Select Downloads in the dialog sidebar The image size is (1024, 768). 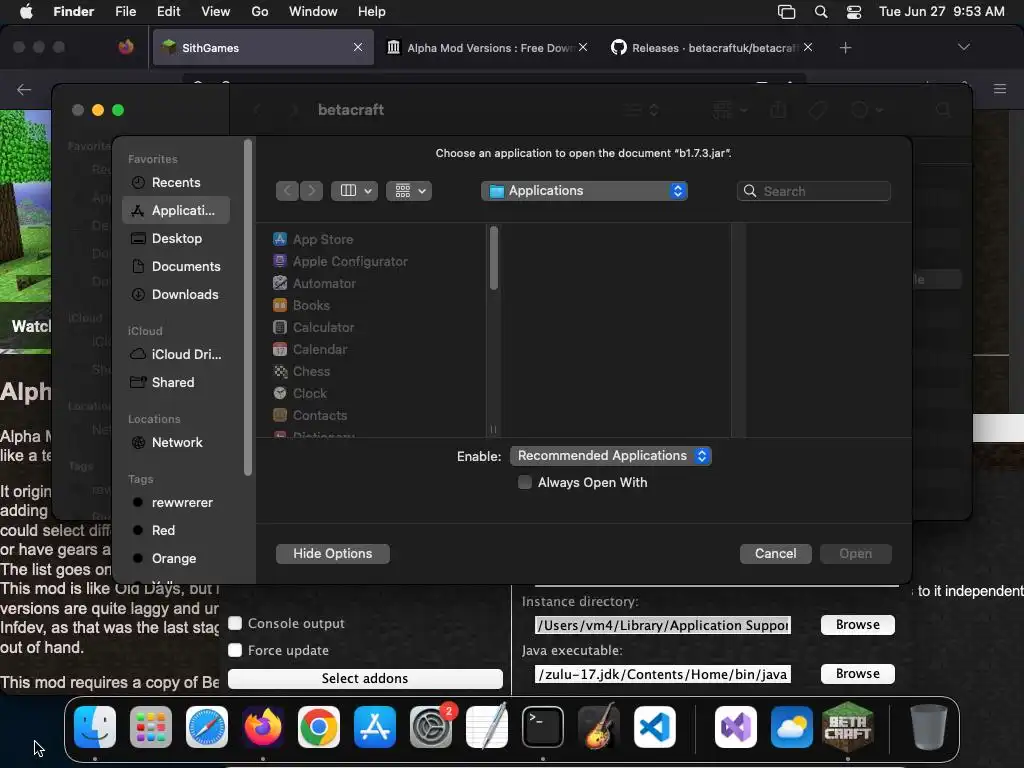click(176, 295)
